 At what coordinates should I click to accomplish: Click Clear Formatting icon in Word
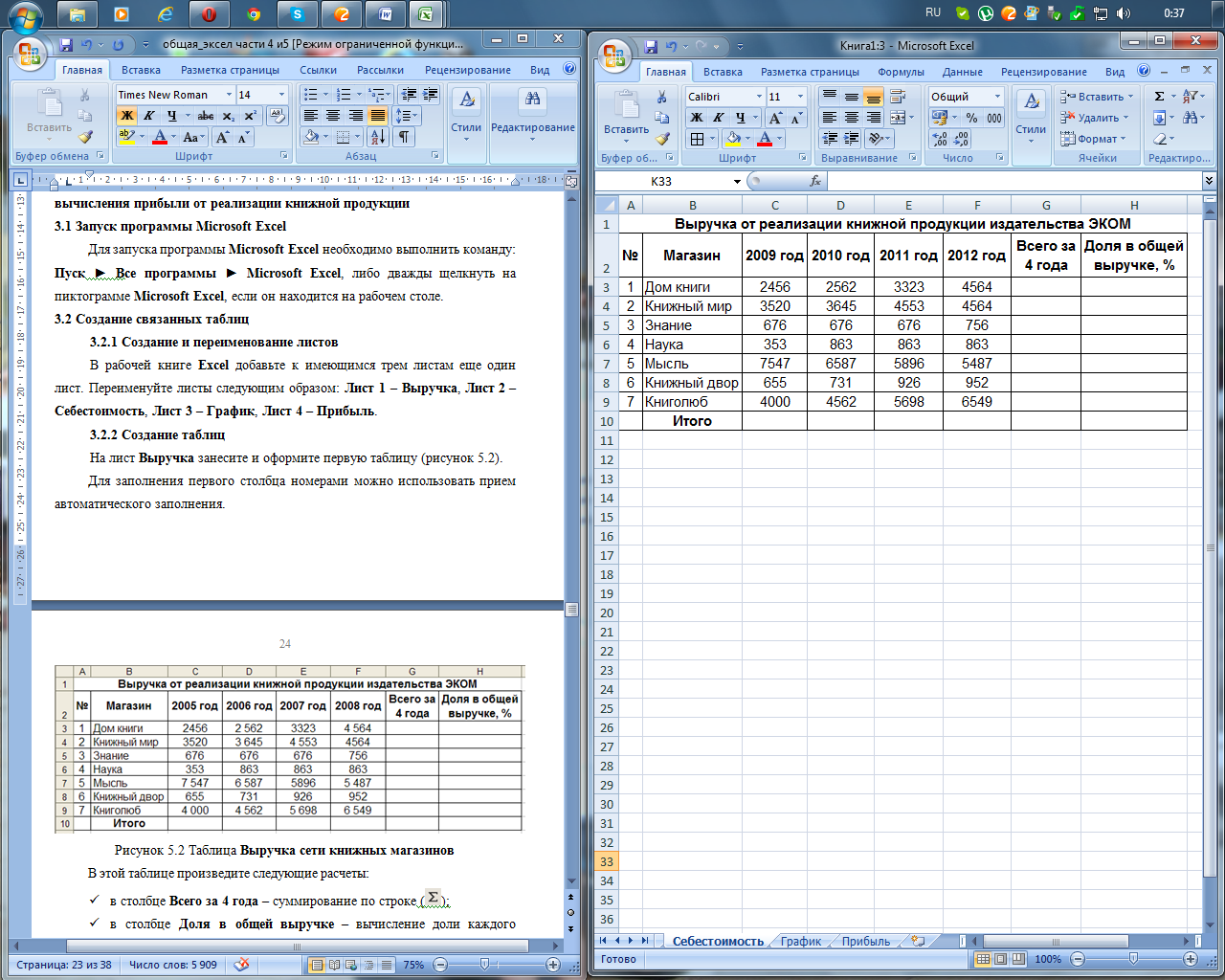278,116
